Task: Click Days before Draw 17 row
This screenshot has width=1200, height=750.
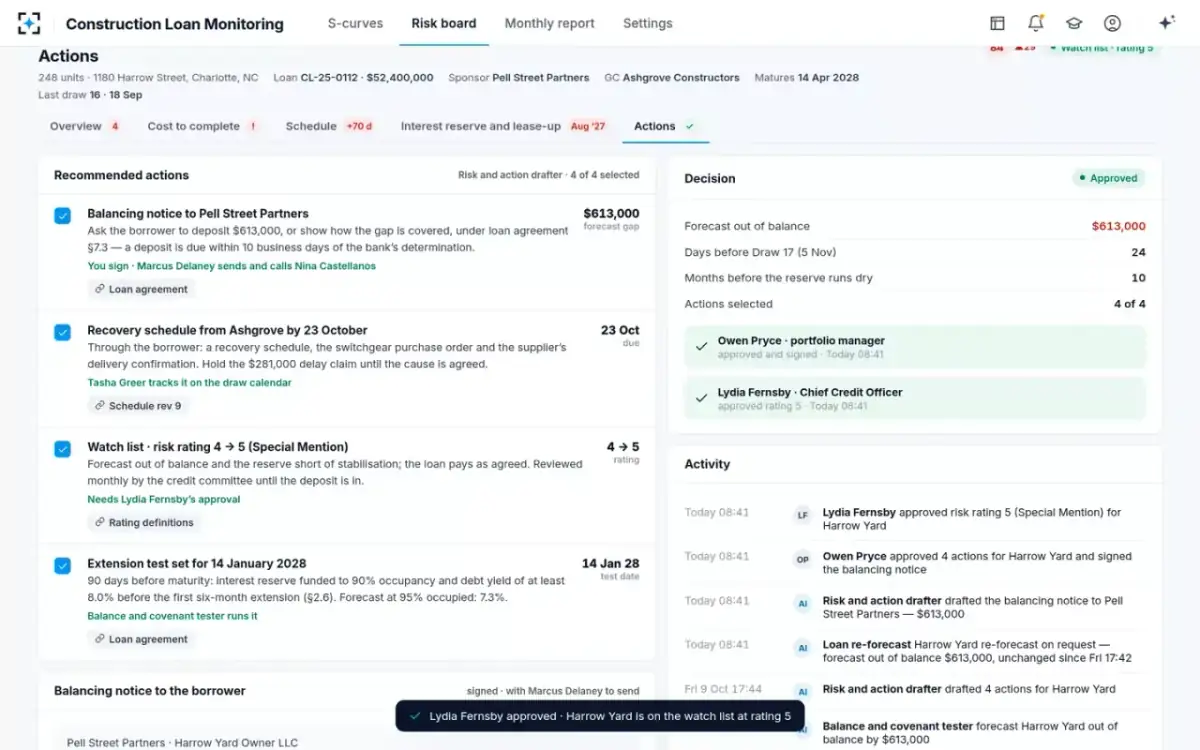Action: point(915,252)
